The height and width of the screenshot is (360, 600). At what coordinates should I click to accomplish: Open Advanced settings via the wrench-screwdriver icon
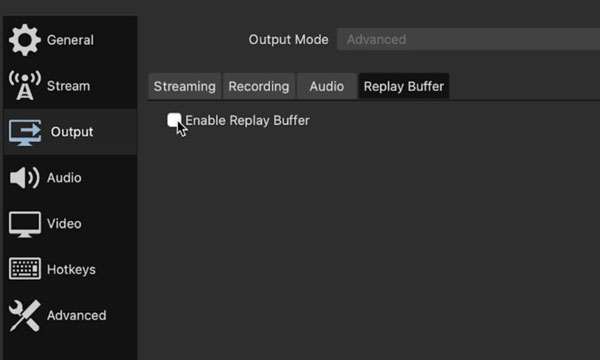[x=25, y=315]
